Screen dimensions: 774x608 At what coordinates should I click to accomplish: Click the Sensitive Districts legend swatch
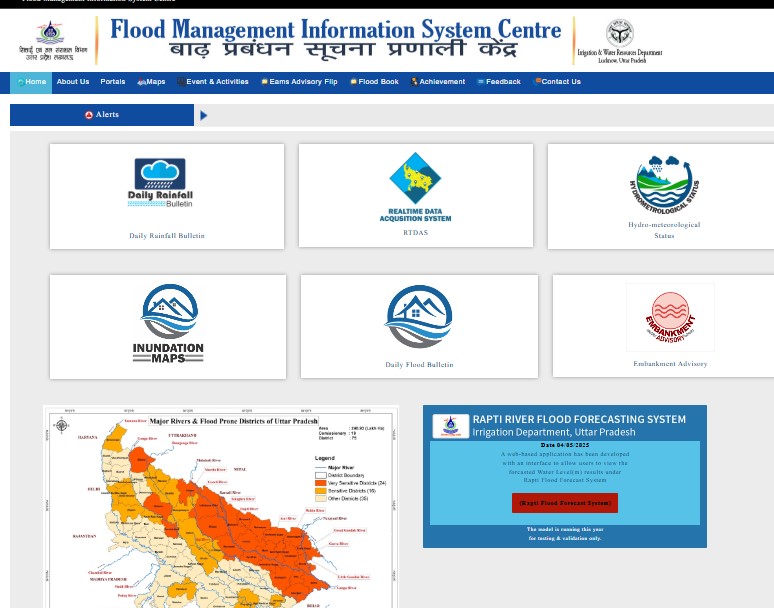click(320, 491)
